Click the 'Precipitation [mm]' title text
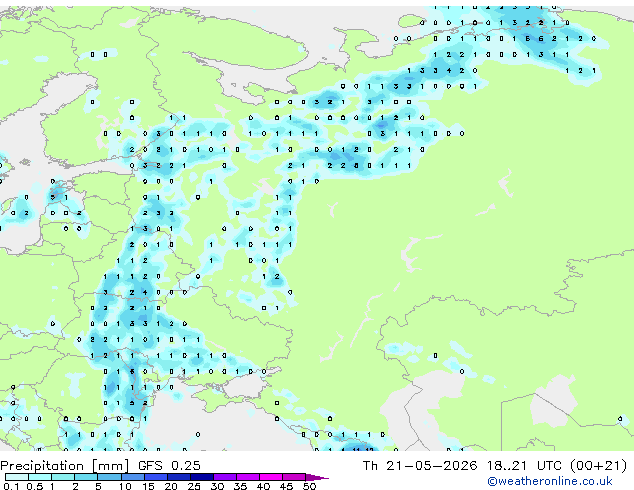This screenshot has height=490, width=634. coord(64,466)
